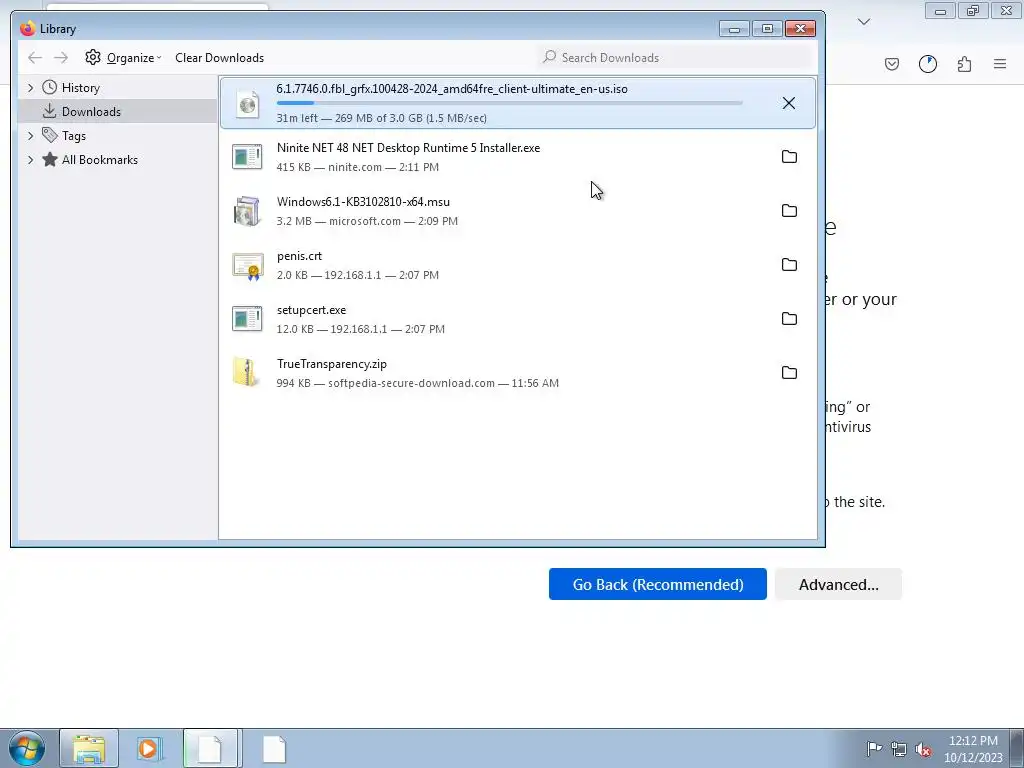The height and width of the screenshot is (768, 1024).
Task: Open Firefox Pocket save icon
Action: point(891,64)
